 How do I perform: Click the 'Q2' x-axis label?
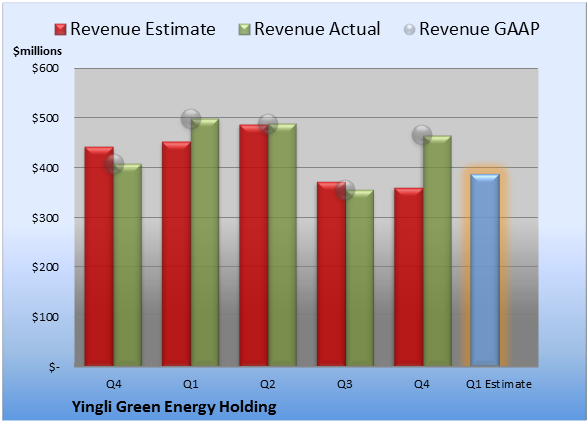pyautogui.click(x=268, y=384)
